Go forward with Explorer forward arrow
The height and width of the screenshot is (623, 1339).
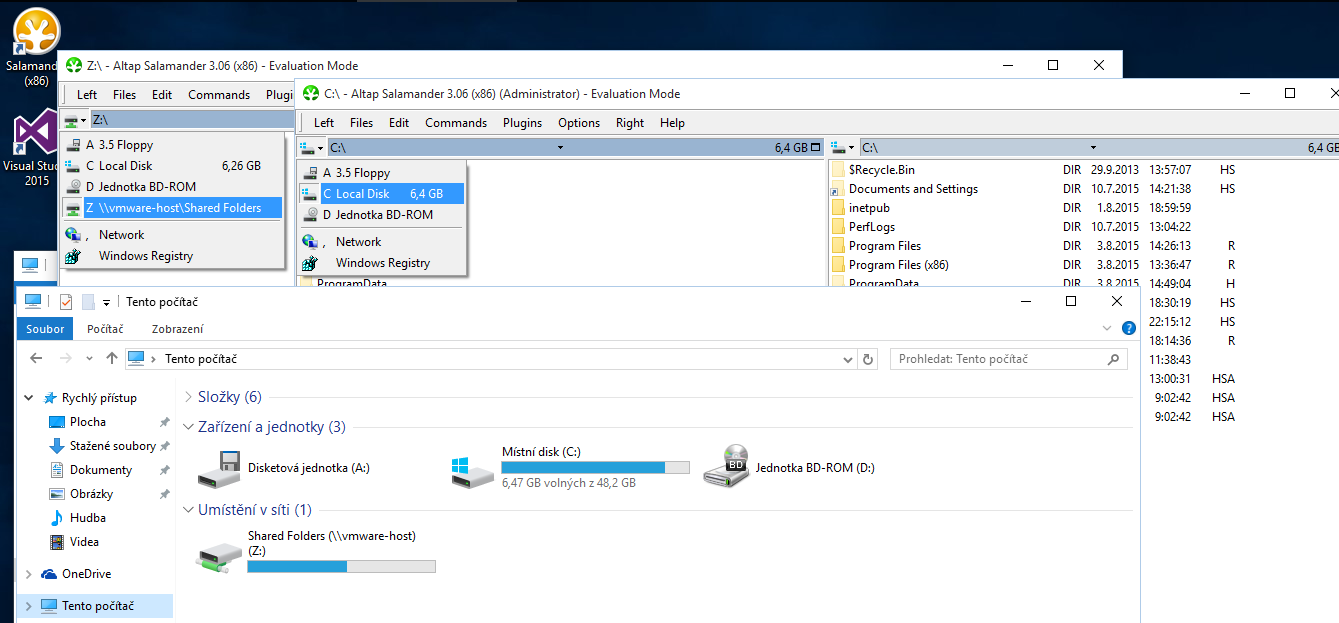pyautogui.click(x=65, y=358)
